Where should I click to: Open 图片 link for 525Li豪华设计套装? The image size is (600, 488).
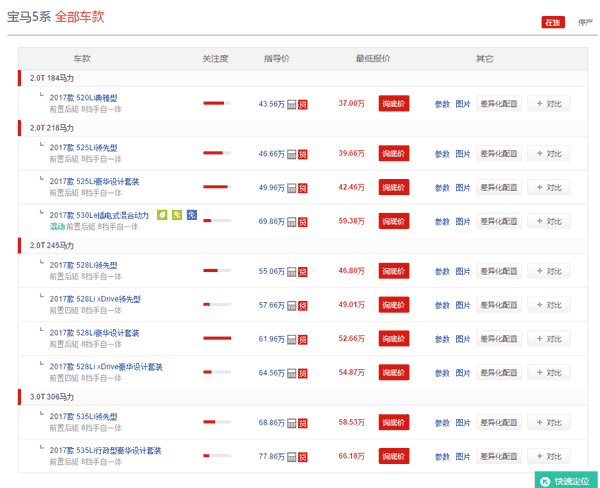(x=463, y=188)
